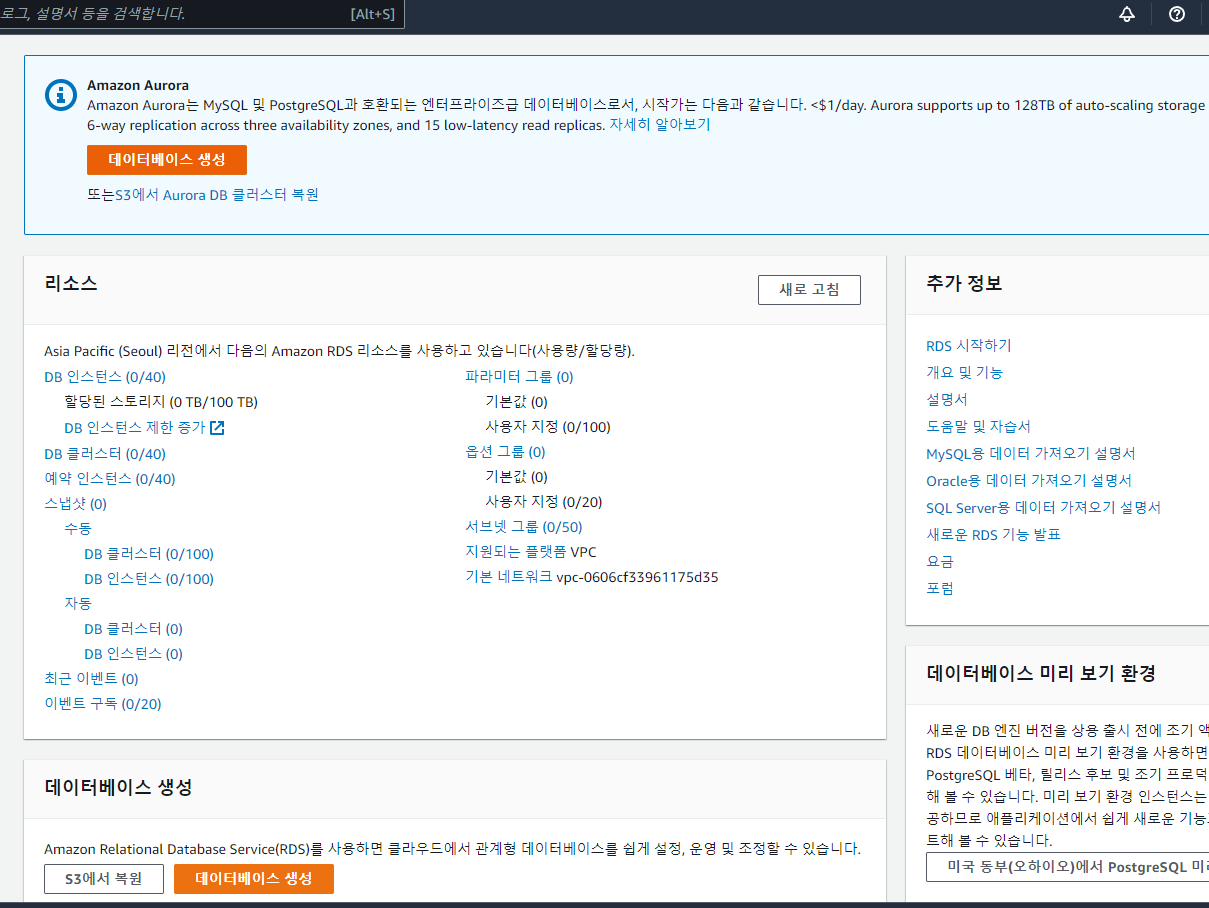Screen dimensions: 1209x908
Task: Open S3에서 Aurora DB 클러스터 복원 link
Action: click(x=217, y=195)
